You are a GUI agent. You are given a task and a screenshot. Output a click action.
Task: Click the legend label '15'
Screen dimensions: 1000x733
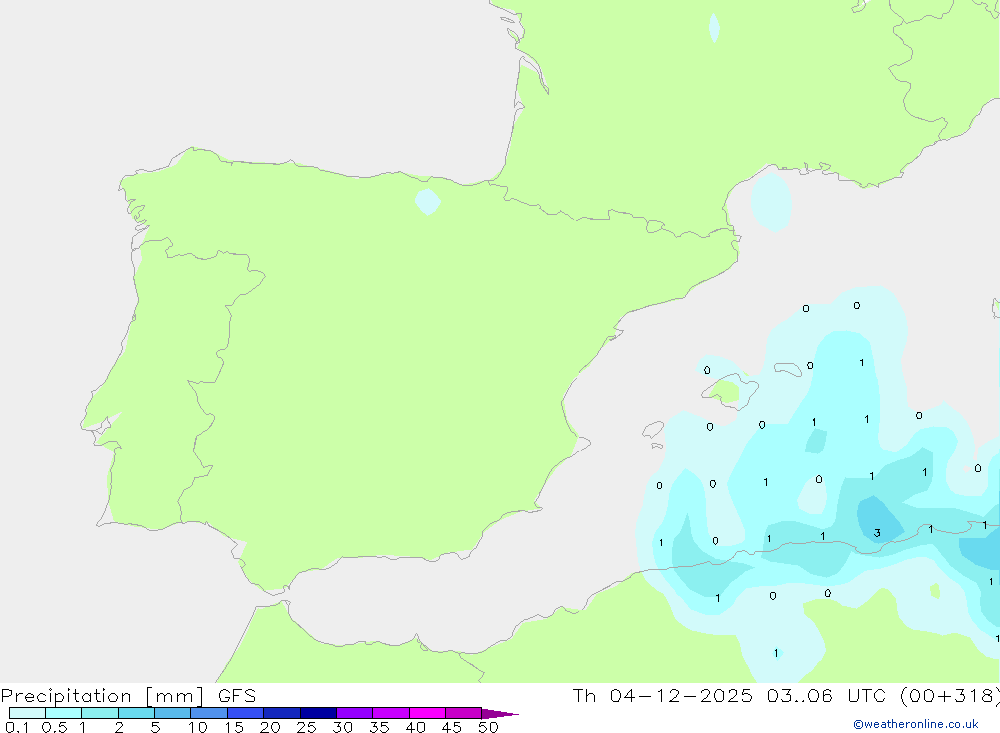pos(234,727)
